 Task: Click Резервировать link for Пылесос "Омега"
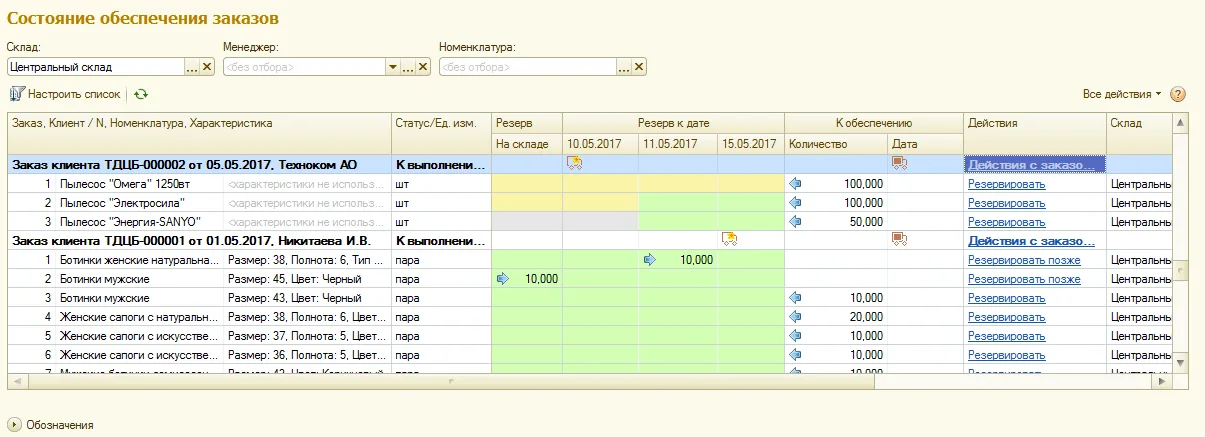click(x=1006, y=184)
